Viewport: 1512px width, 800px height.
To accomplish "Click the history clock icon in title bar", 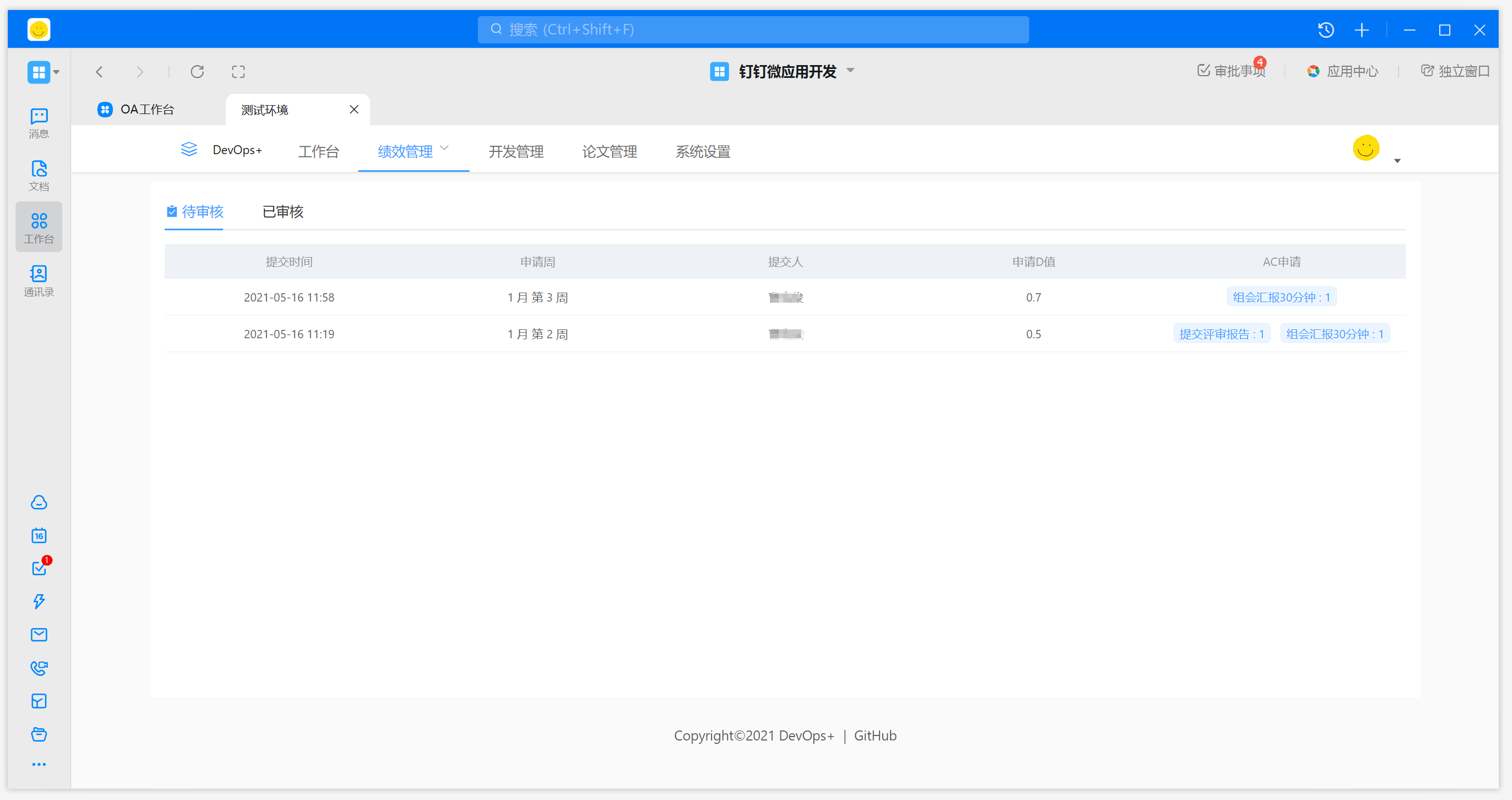I will (x=1325, y=30).
